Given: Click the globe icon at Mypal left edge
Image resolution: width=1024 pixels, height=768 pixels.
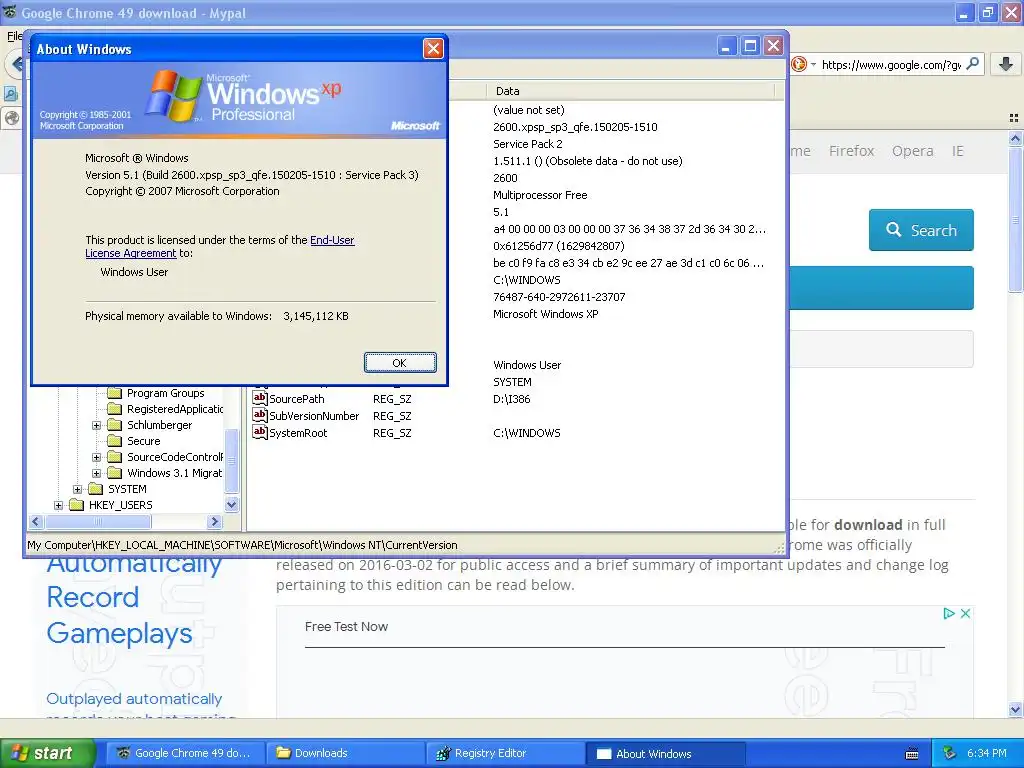Looking at the screenshot, I should coord(11,118).
